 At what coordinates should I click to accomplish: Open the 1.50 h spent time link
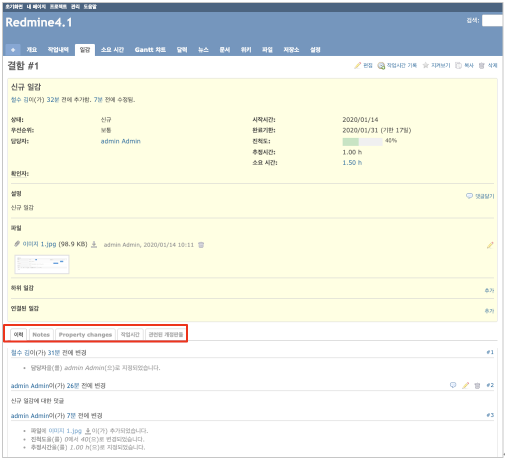(352, 163)
